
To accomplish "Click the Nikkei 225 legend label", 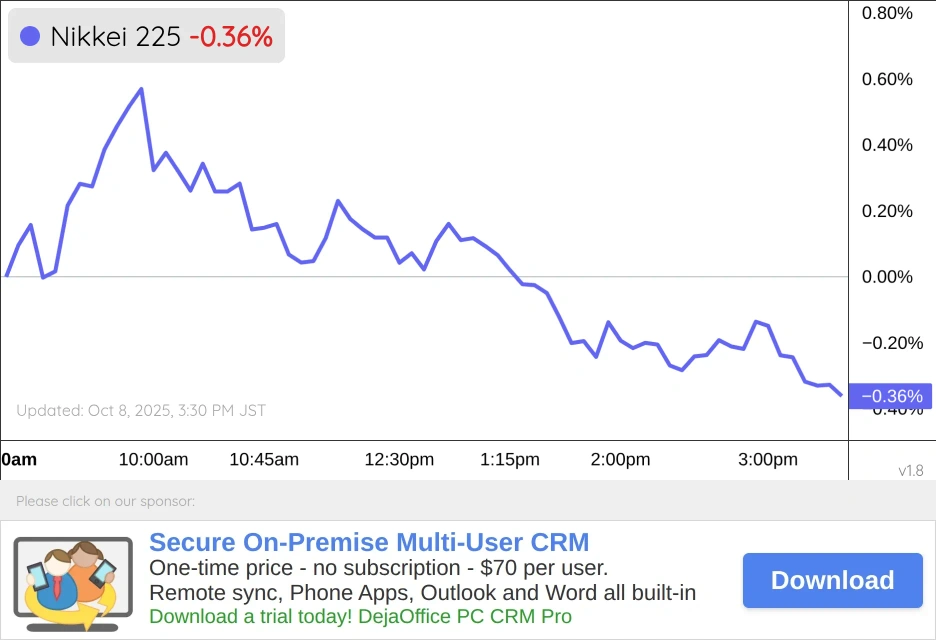I will tap(115, 37).
